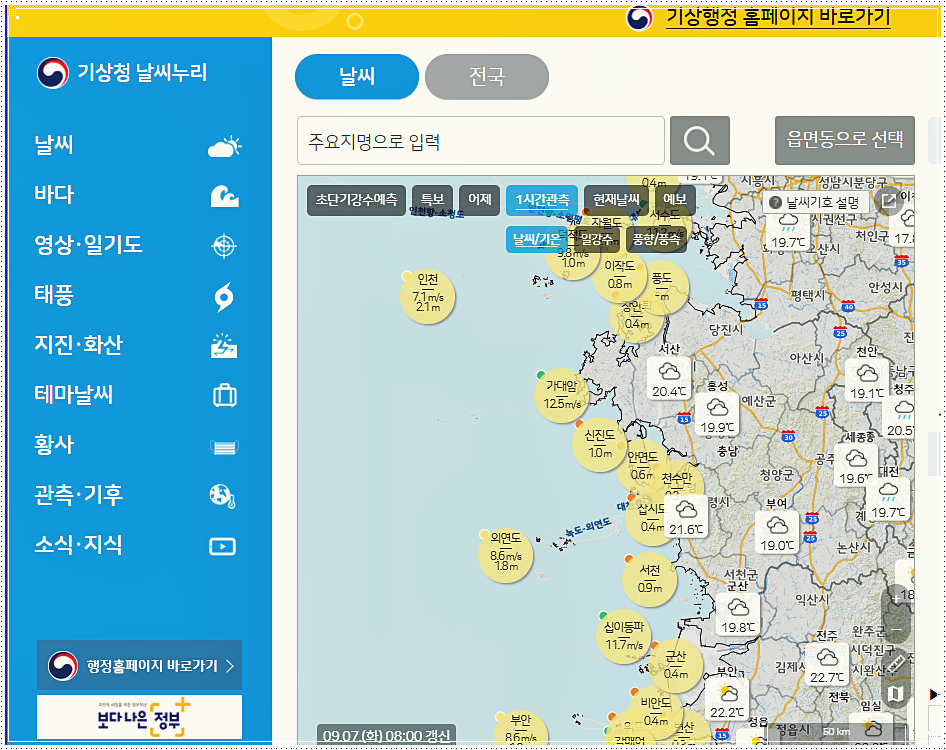This screenshot has width=946, height=750.
Task: Click the map fullscreen expand icon
Action: tap(889, 201)
